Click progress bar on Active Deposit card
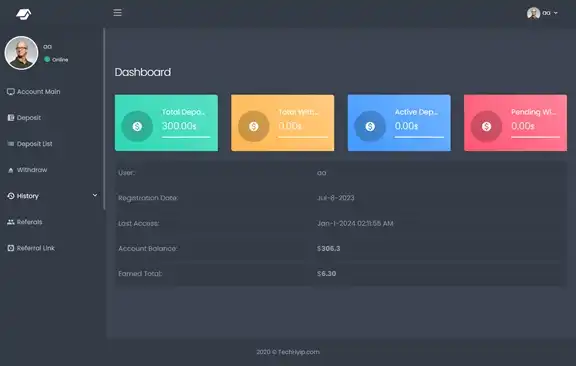 [419, 137]
